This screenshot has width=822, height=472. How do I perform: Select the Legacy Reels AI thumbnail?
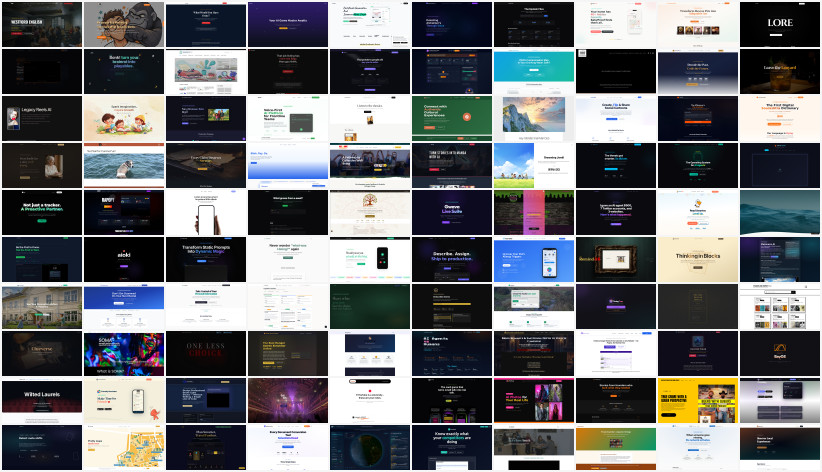(42, 119)
